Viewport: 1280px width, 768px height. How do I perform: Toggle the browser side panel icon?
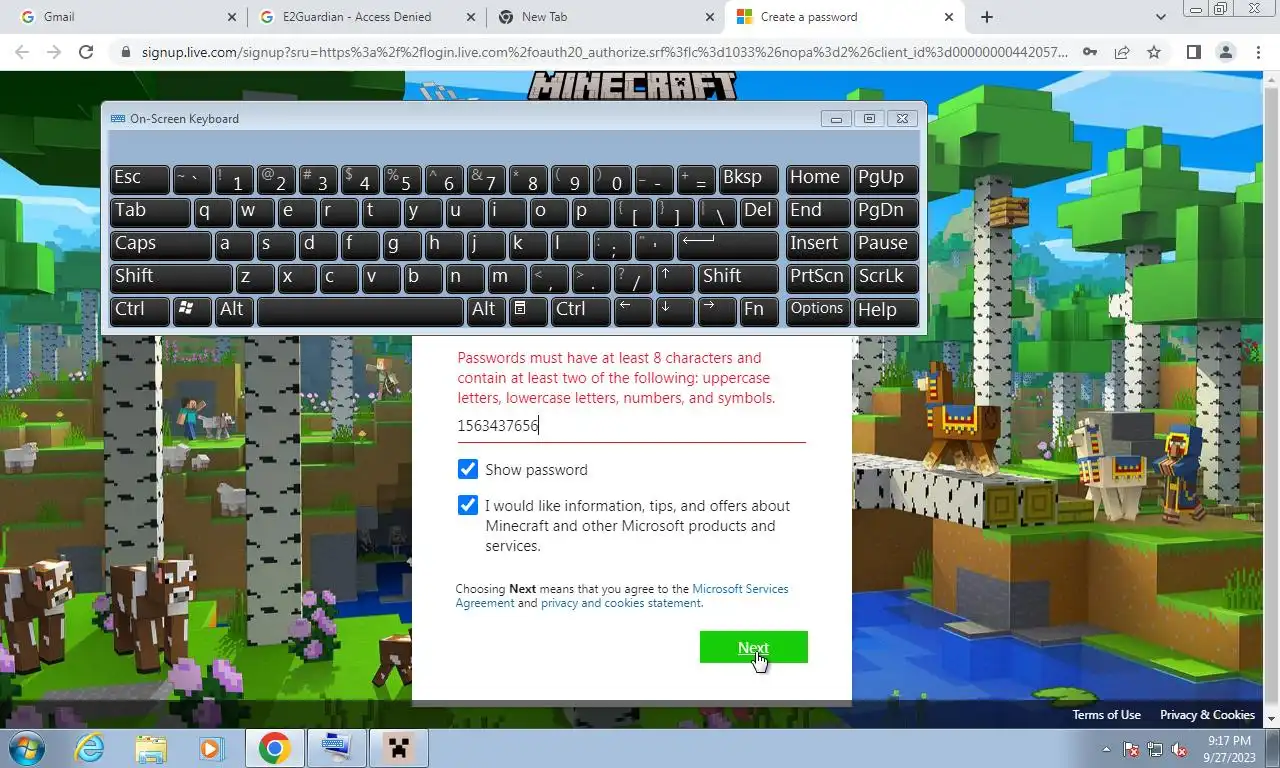1193,52
